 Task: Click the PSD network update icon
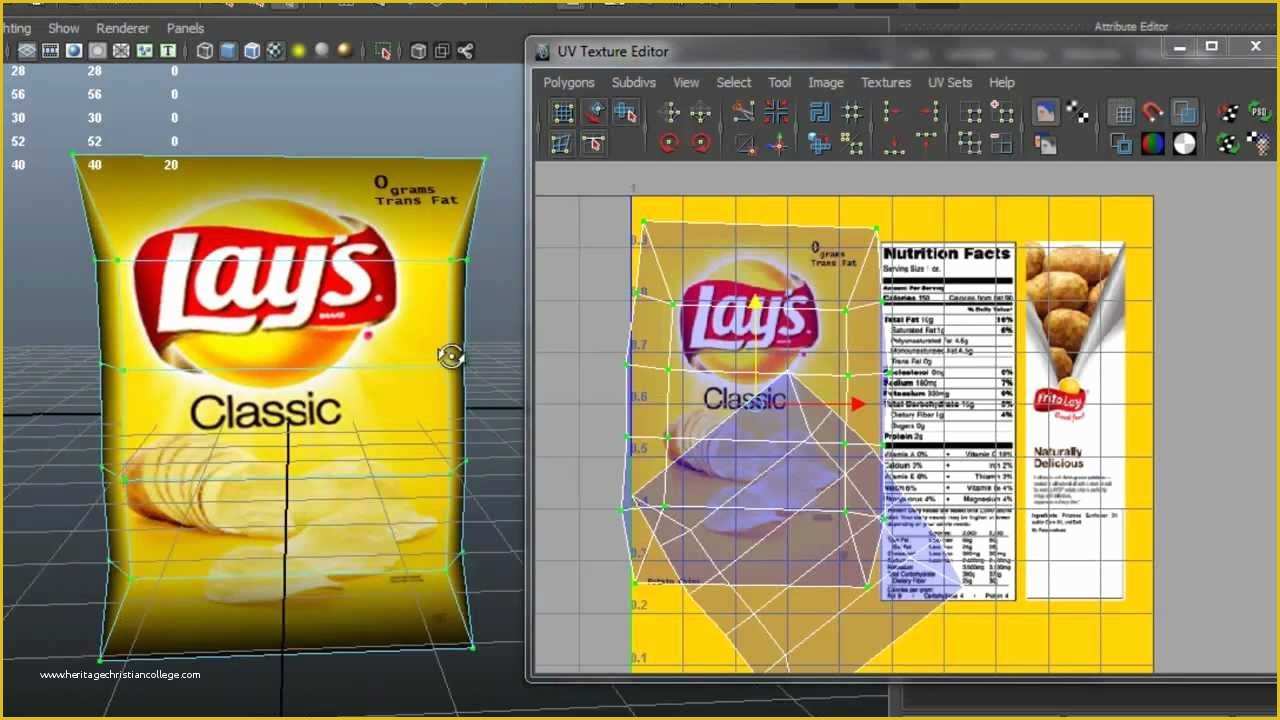point(1260,112)
